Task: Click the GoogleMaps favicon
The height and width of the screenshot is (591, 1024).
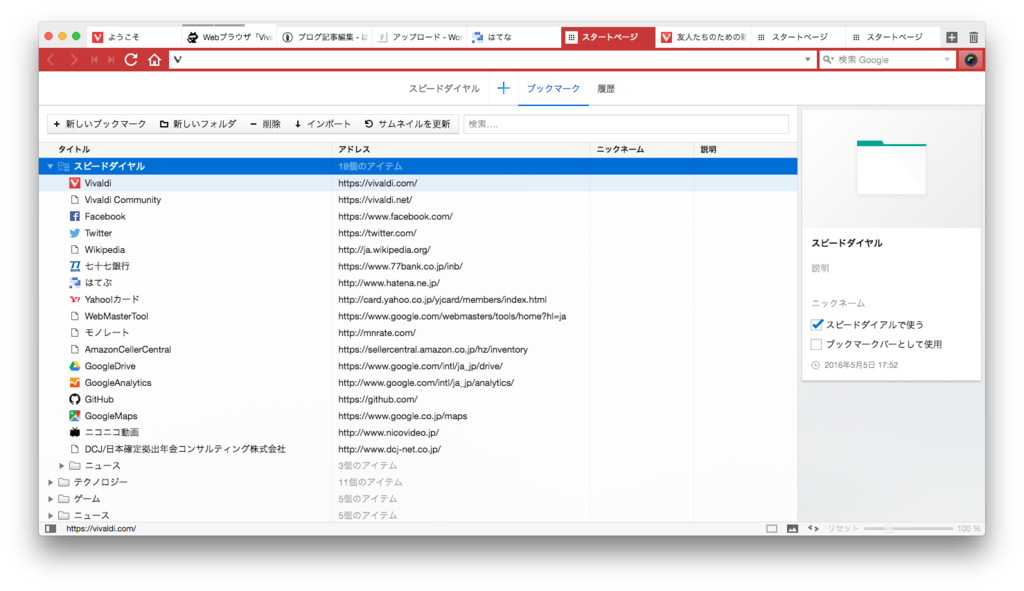Action: pyautogui.click(x=74, y=416)
